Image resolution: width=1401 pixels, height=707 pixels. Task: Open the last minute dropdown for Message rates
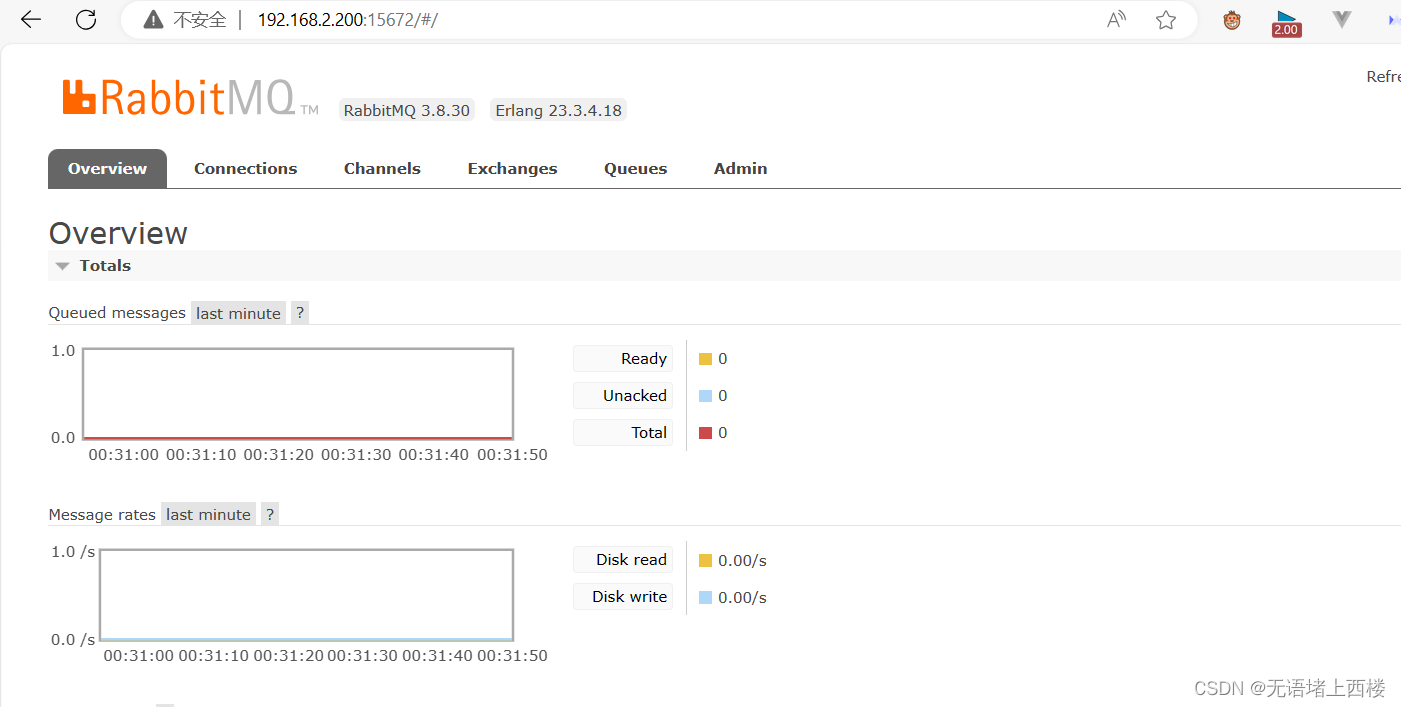[x=208, y=513]
